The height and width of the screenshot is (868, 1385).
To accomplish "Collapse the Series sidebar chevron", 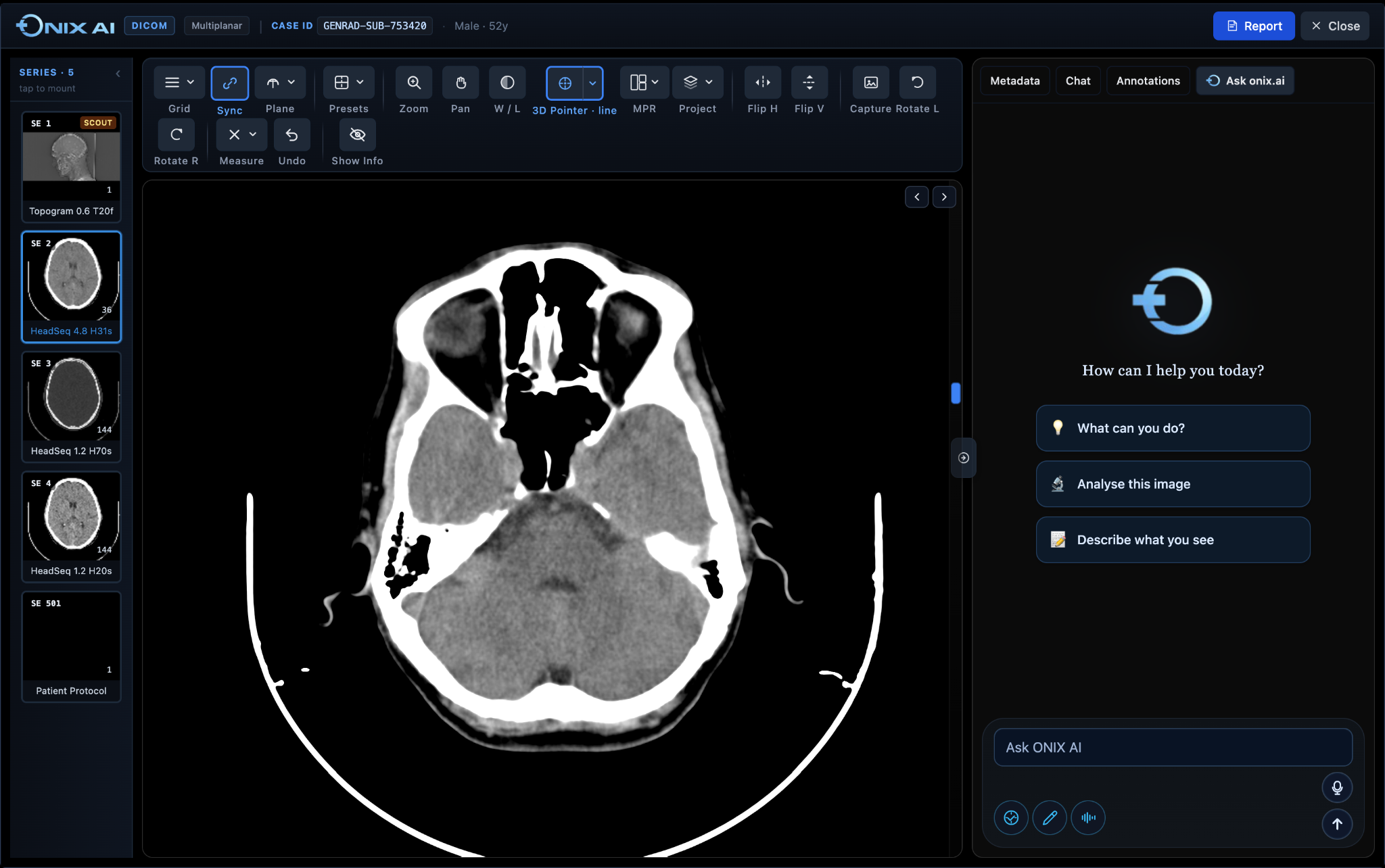I will click(118, 74).
